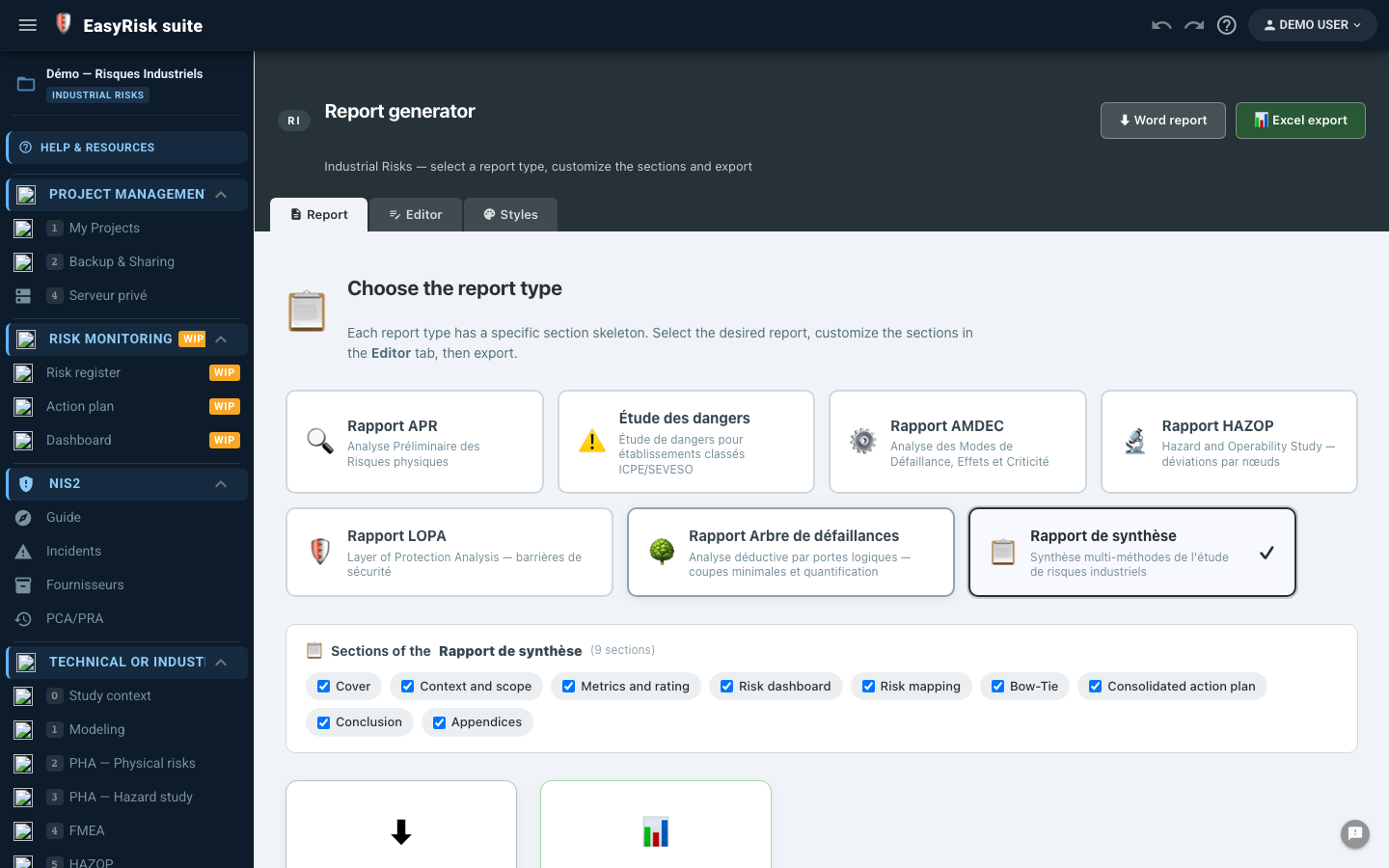Click the magnifier icon on Rapport APR
The image size is (1389, 868).
click(x=320, y=441)
